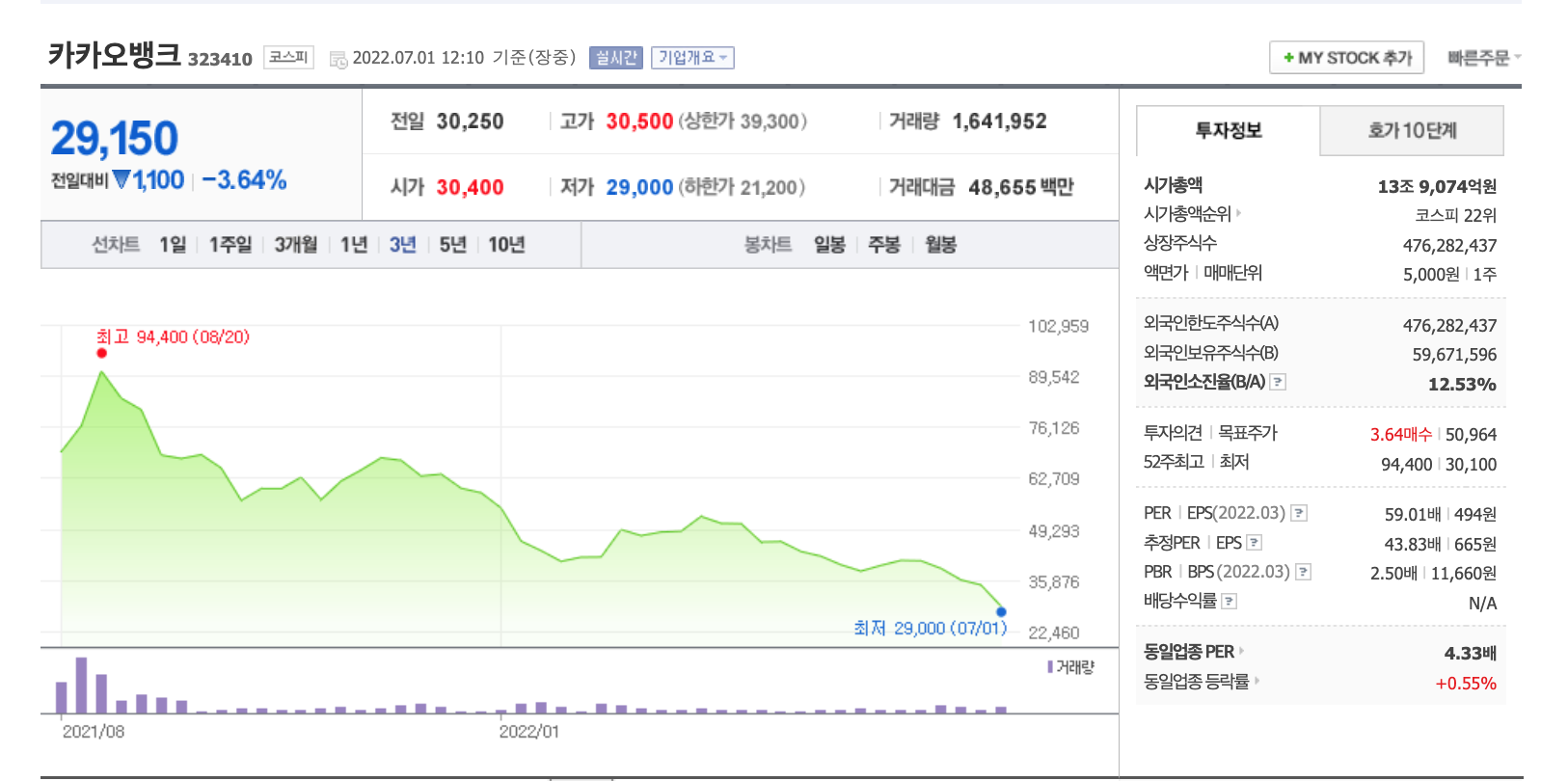
Task: Select the 1년 line chart period
Action: point(354,245)
